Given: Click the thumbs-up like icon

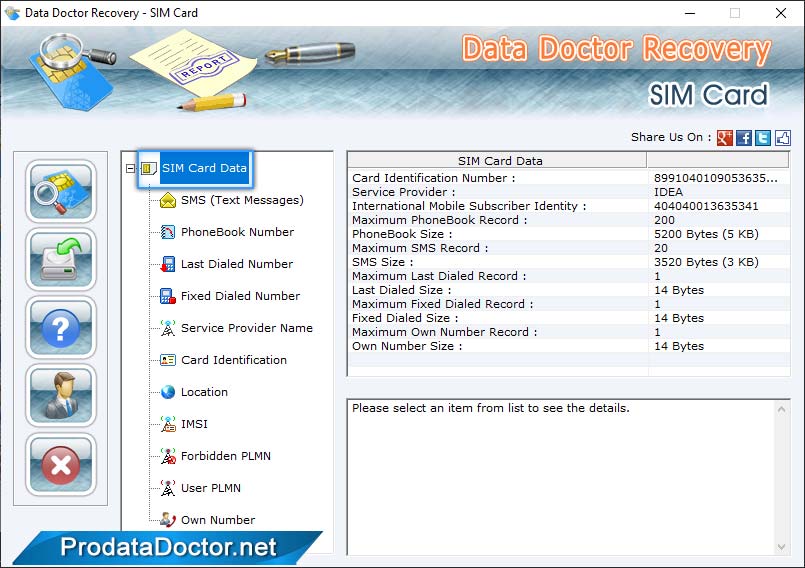Looking at the screenshot, I should tap(782, 138).
